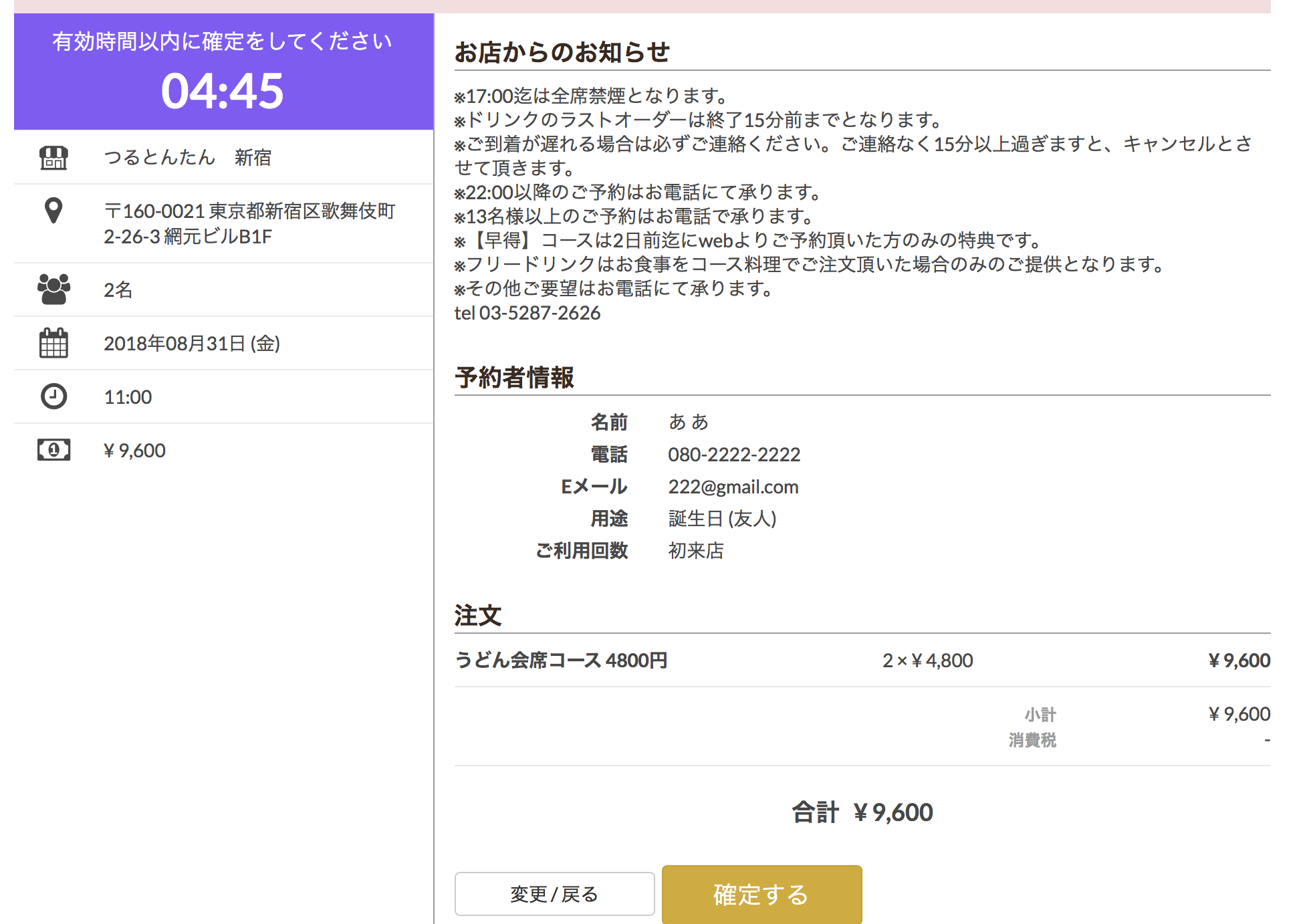This screenshot has height=924, width=1305.
Task: Click the purpose value 誕生日 (友人)
Action: [x=723, y=518]
